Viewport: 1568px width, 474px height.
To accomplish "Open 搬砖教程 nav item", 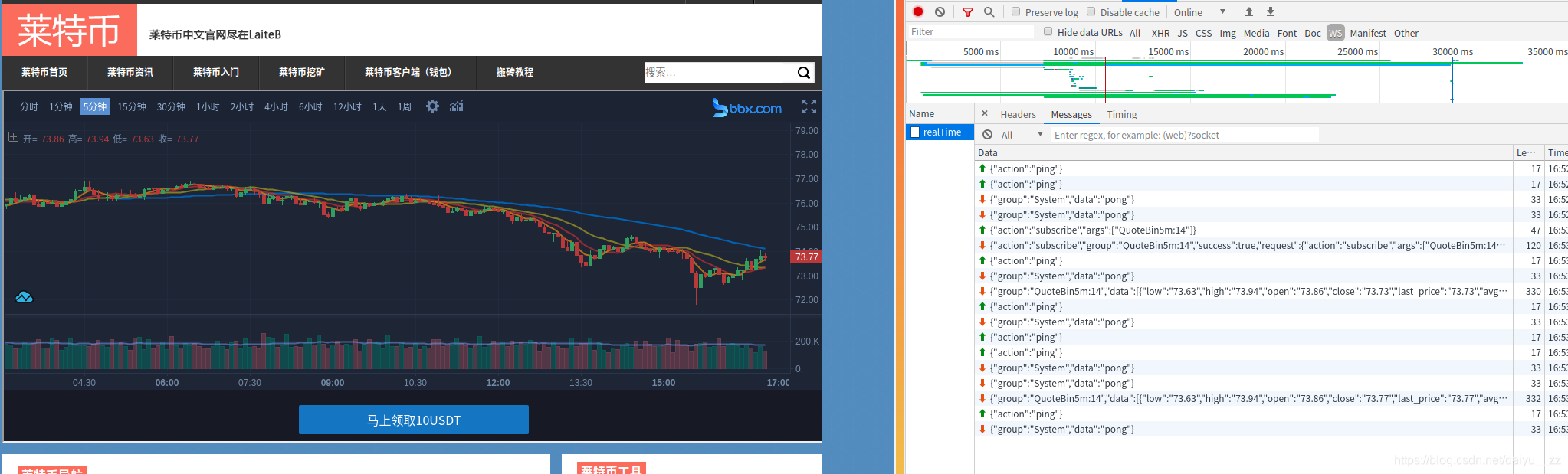I will click(515, 72).
